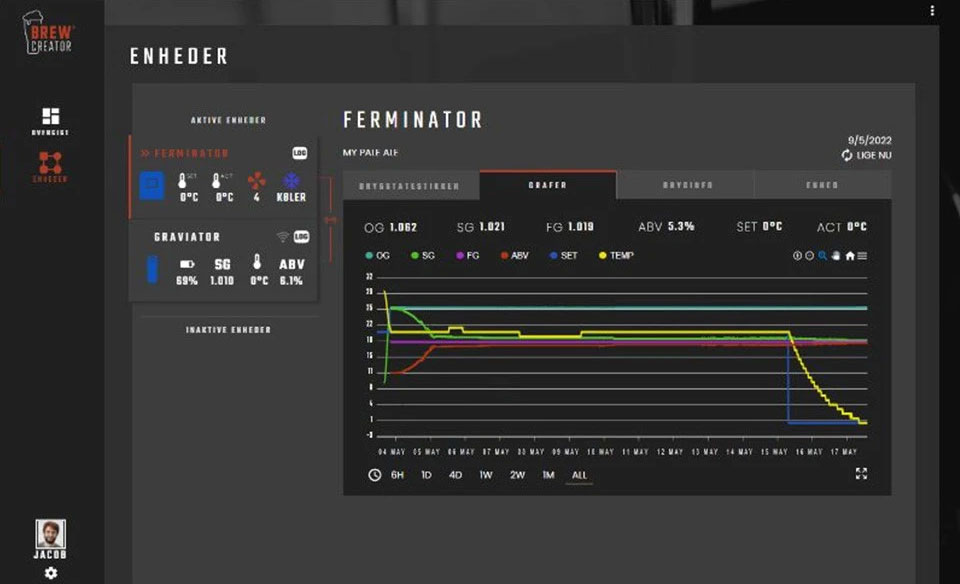Select the chart zoom magnifier tool
This screenshot has height=584, width=960.
click(x=823, y=256)
